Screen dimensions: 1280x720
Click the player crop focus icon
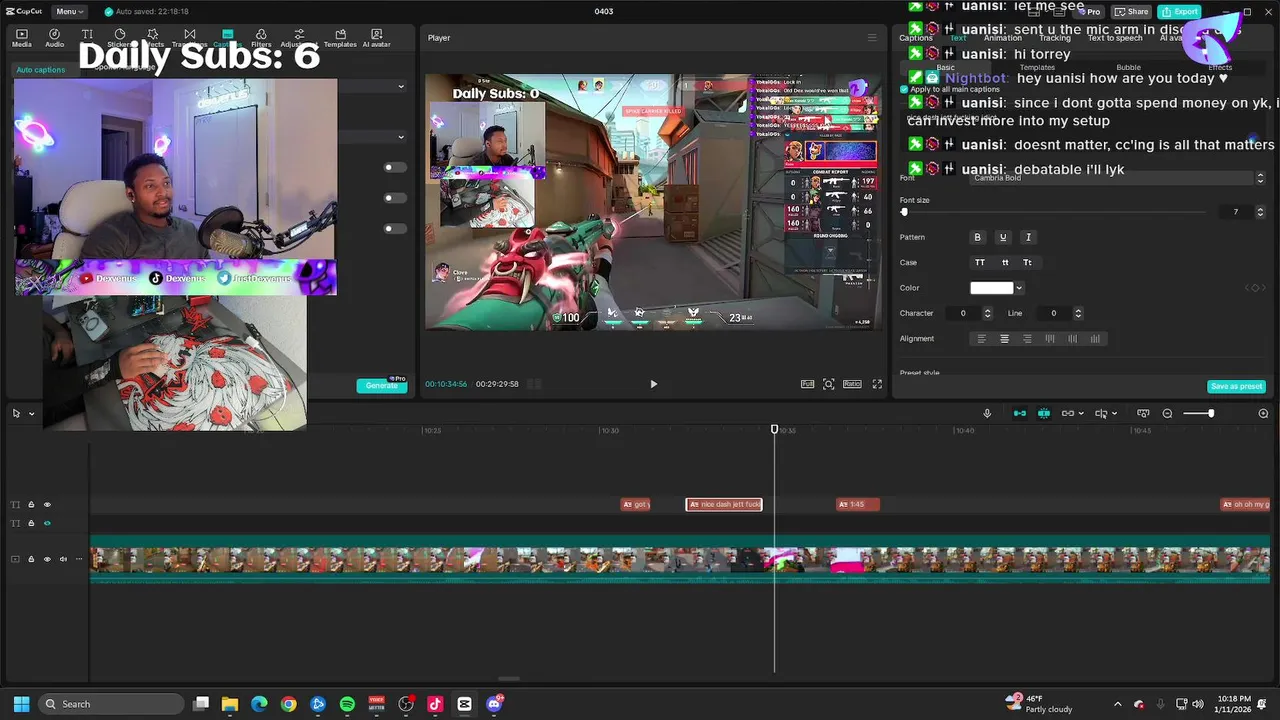pos(829,384)
